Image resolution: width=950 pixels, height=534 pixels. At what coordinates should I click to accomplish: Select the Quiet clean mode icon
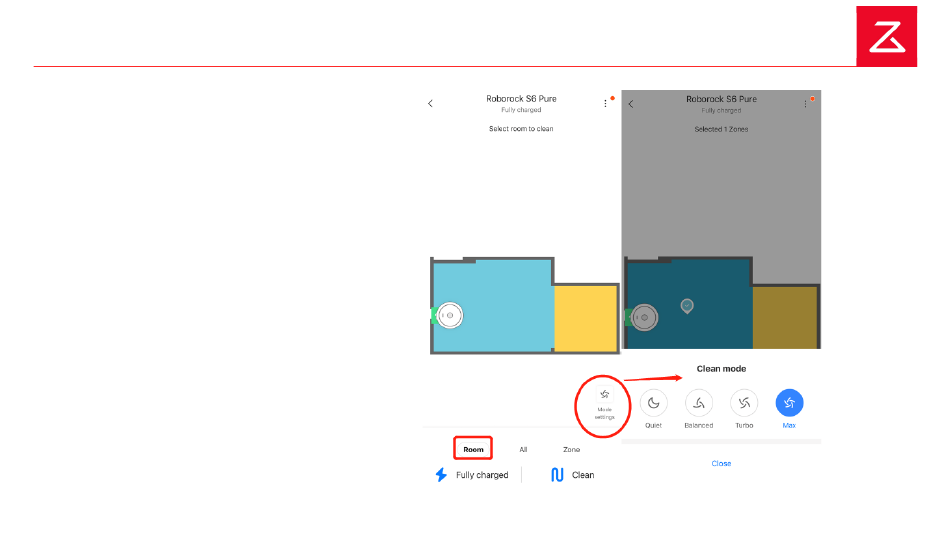click(653, 403)
